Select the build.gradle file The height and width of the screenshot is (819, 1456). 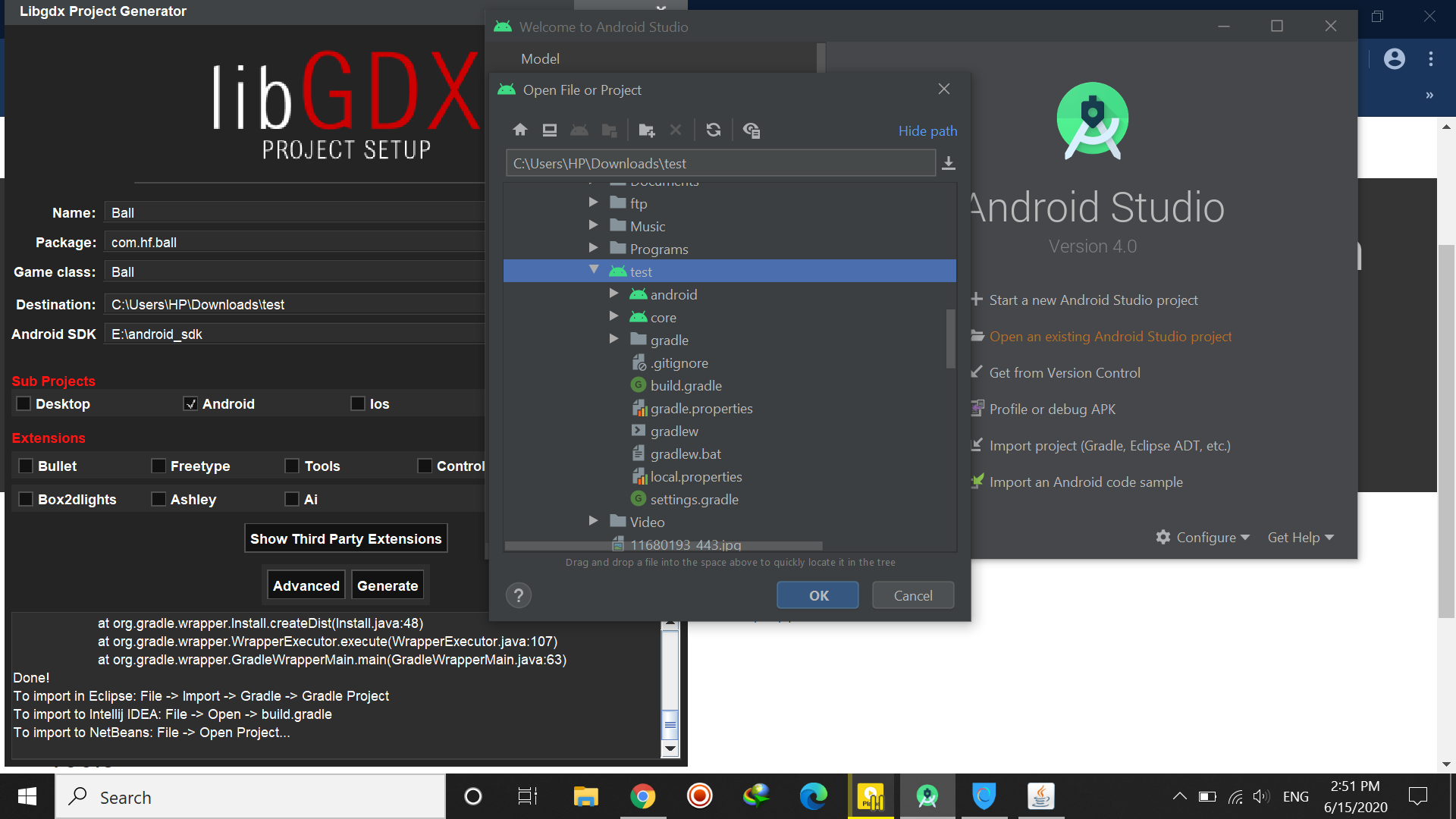[x=686, y=385]
